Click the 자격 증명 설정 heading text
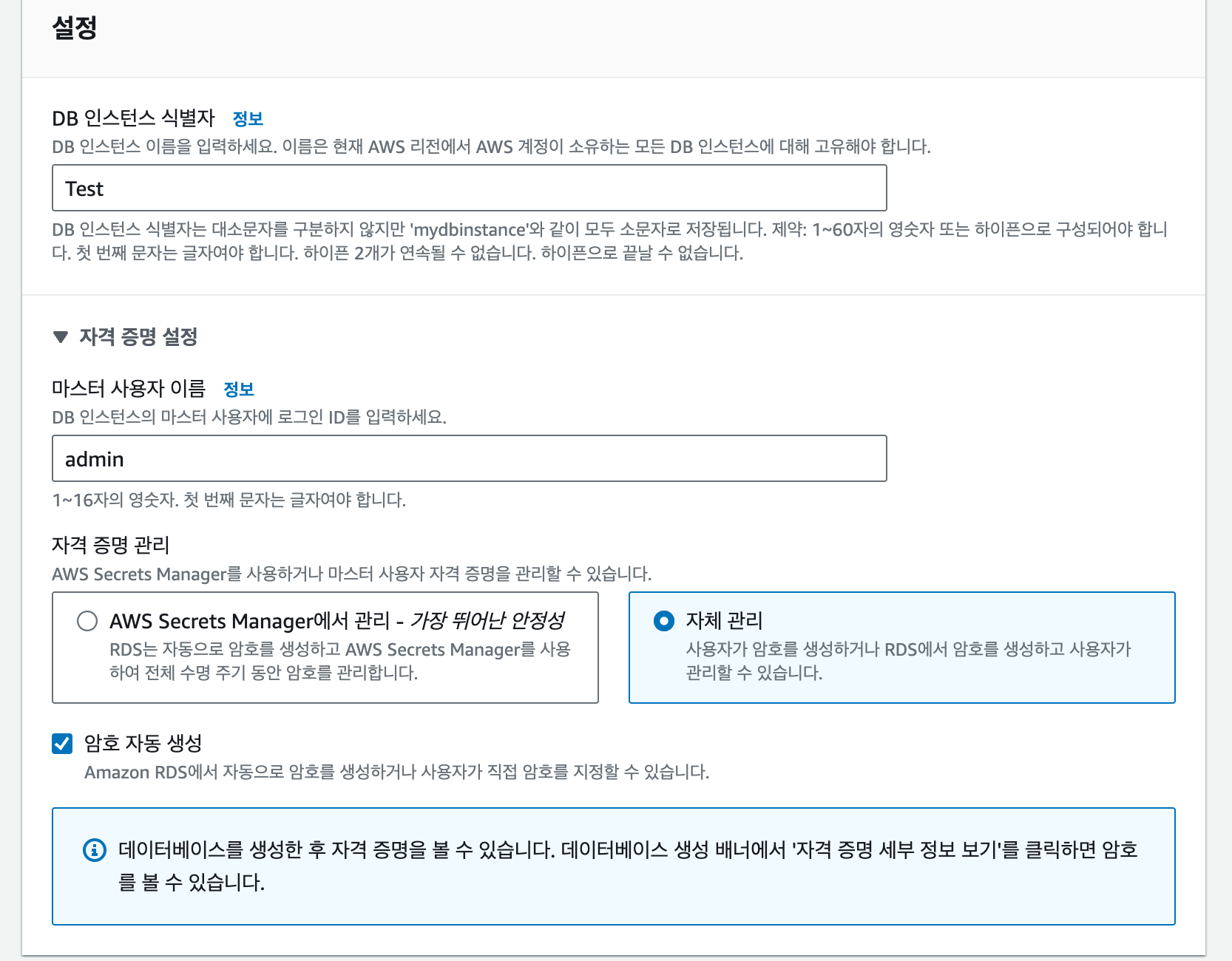 (138, 337)
